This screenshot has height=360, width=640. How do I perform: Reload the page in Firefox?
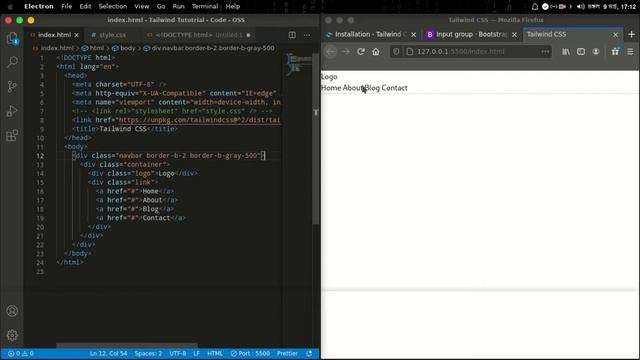click(x=361, y=52)
